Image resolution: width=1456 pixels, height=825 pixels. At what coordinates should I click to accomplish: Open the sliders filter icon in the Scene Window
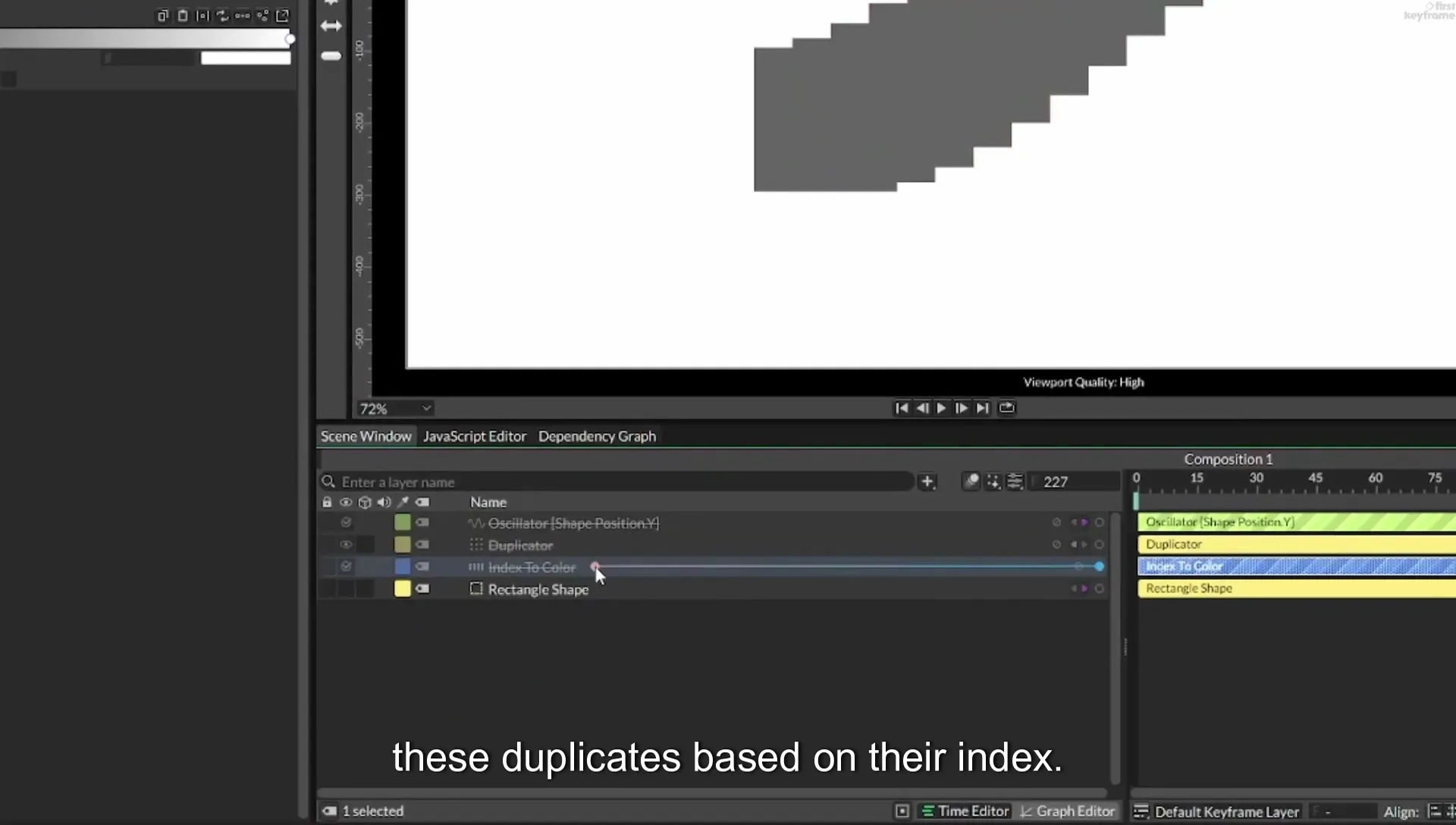coord(1015,482)
